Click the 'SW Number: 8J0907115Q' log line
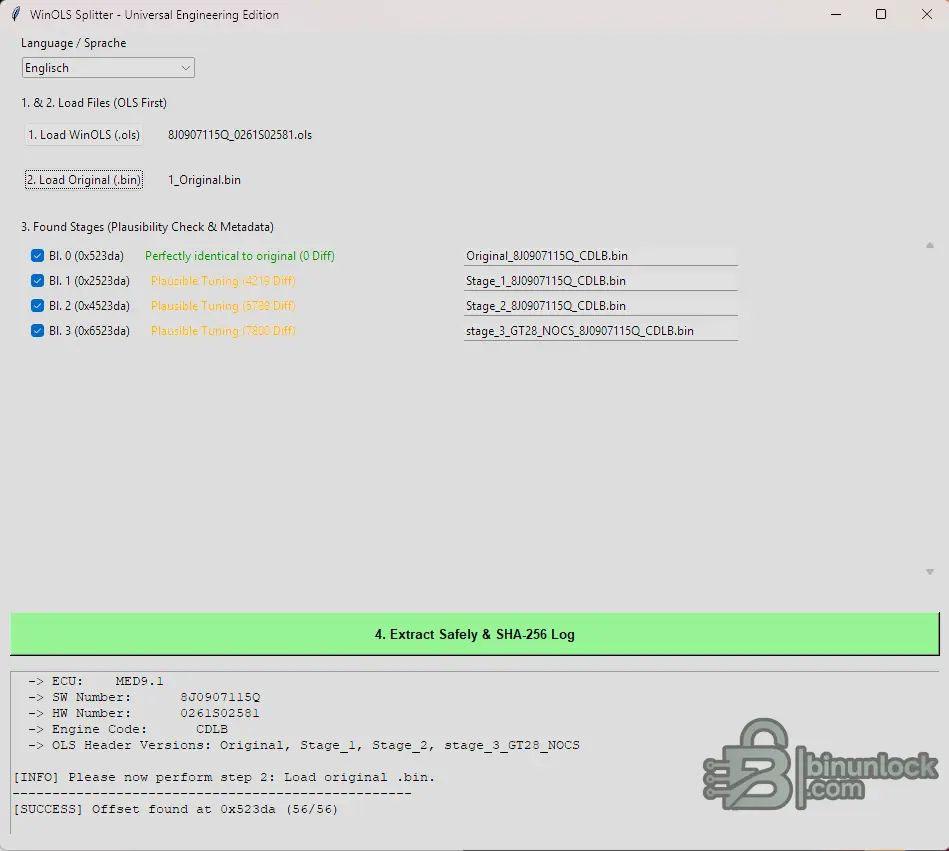 point(144,697)
